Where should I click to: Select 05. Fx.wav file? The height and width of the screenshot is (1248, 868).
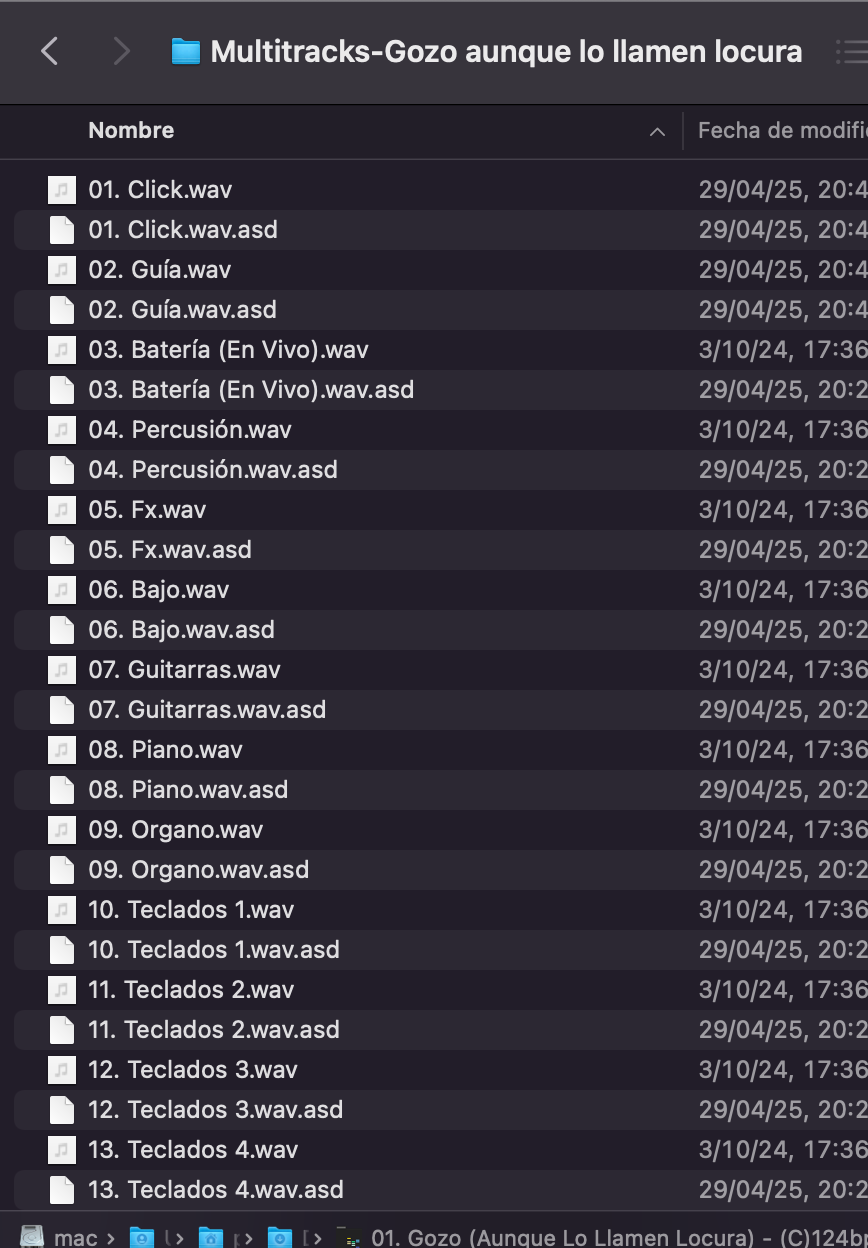441,510
